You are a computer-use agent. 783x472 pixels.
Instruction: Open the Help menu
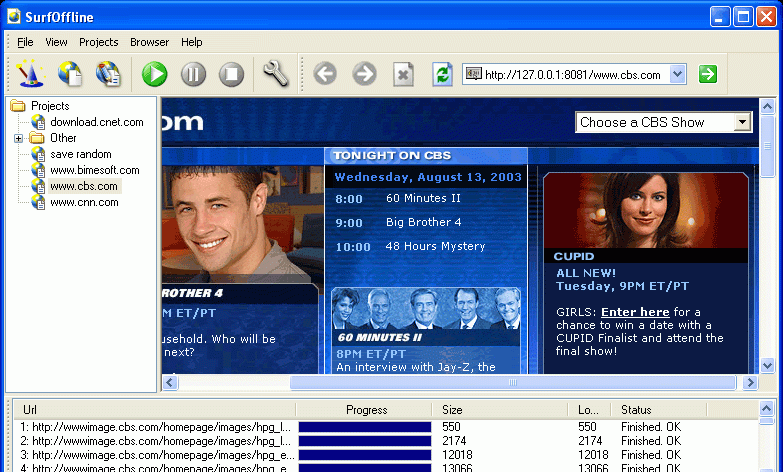(191, 42)
